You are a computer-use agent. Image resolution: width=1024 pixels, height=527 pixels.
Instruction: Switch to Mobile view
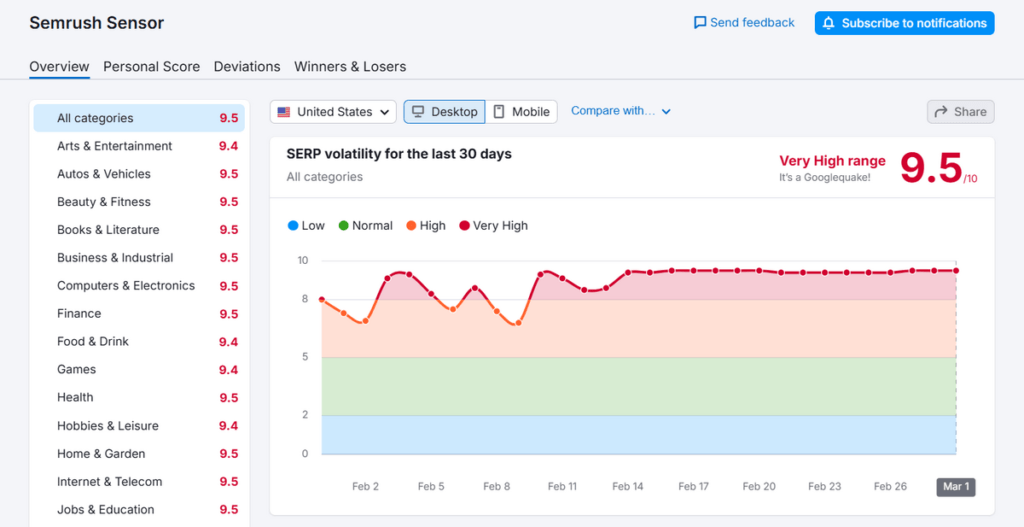click(x=521, y=112)
